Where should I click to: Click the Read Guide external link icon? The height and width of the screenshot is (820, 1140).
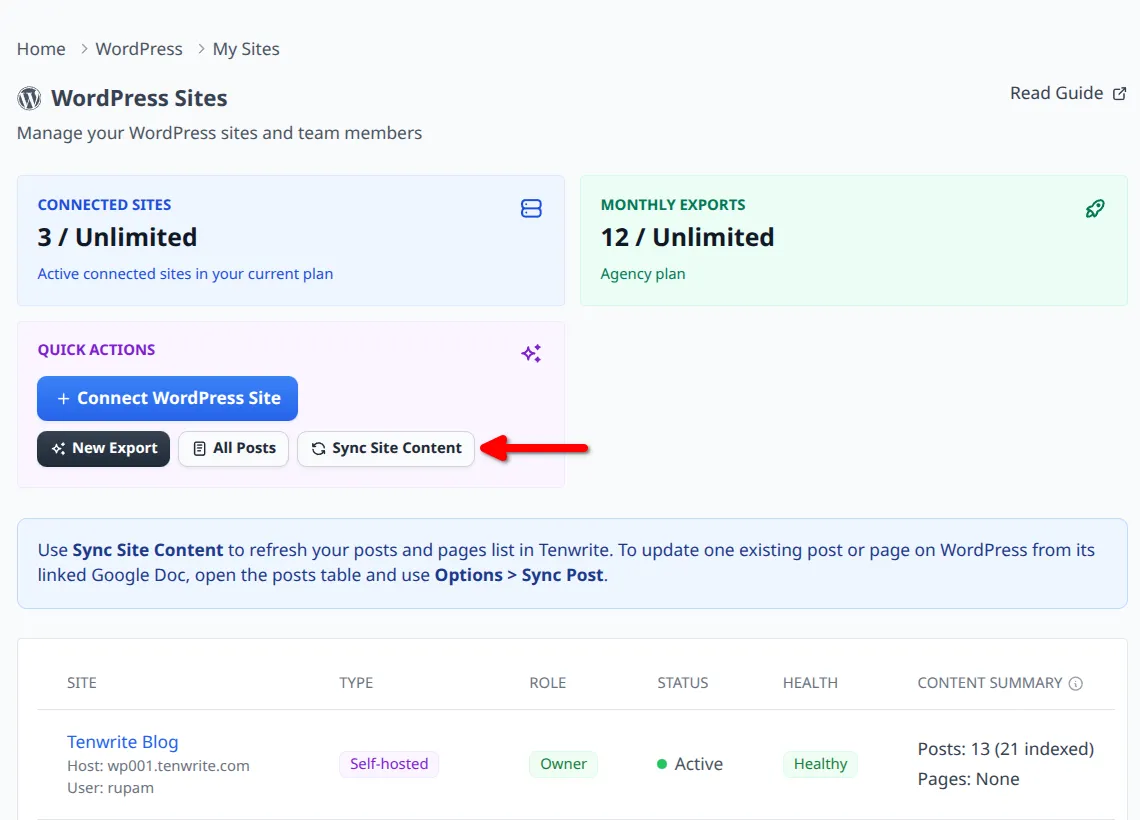pyautogui.click(x=1120, y=94)
